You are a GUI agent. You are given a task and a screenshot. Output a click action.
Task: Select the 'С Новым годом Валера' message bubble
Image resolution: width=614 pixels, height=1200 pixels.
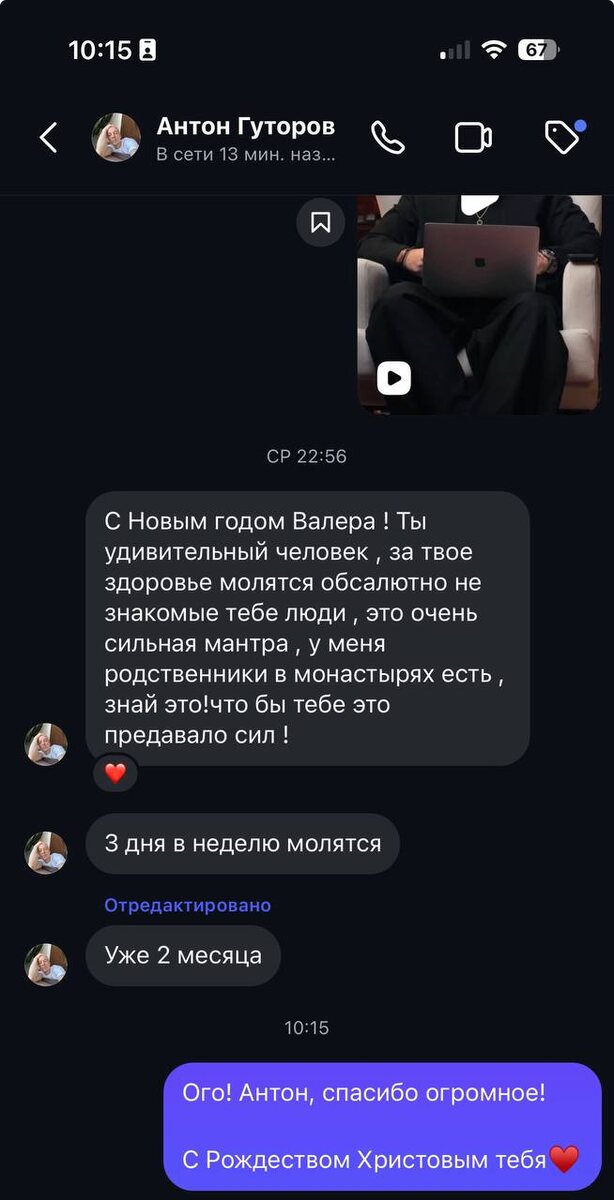tap(307, 628)
